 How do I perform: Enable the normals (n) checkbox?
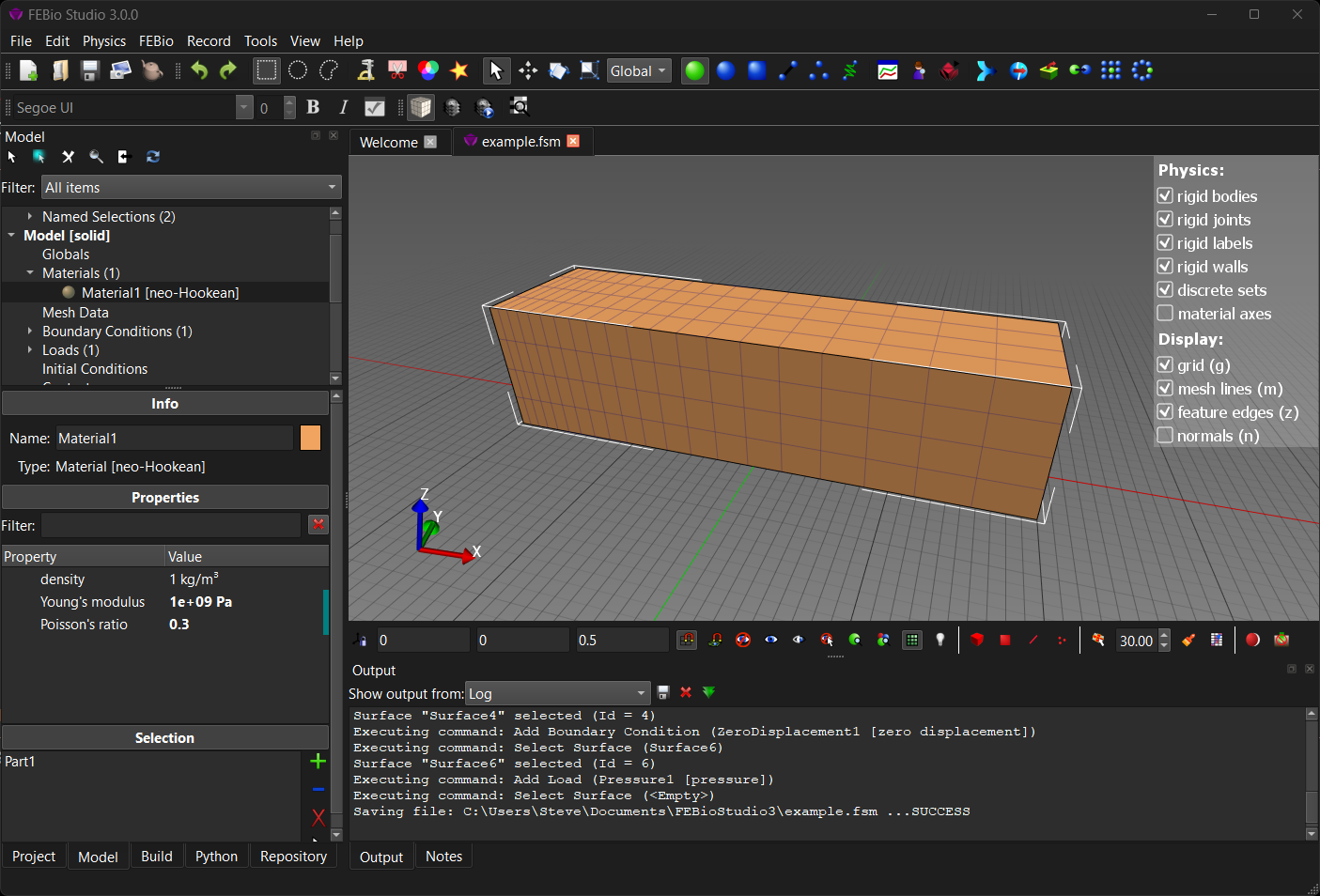coord(1165,435)
